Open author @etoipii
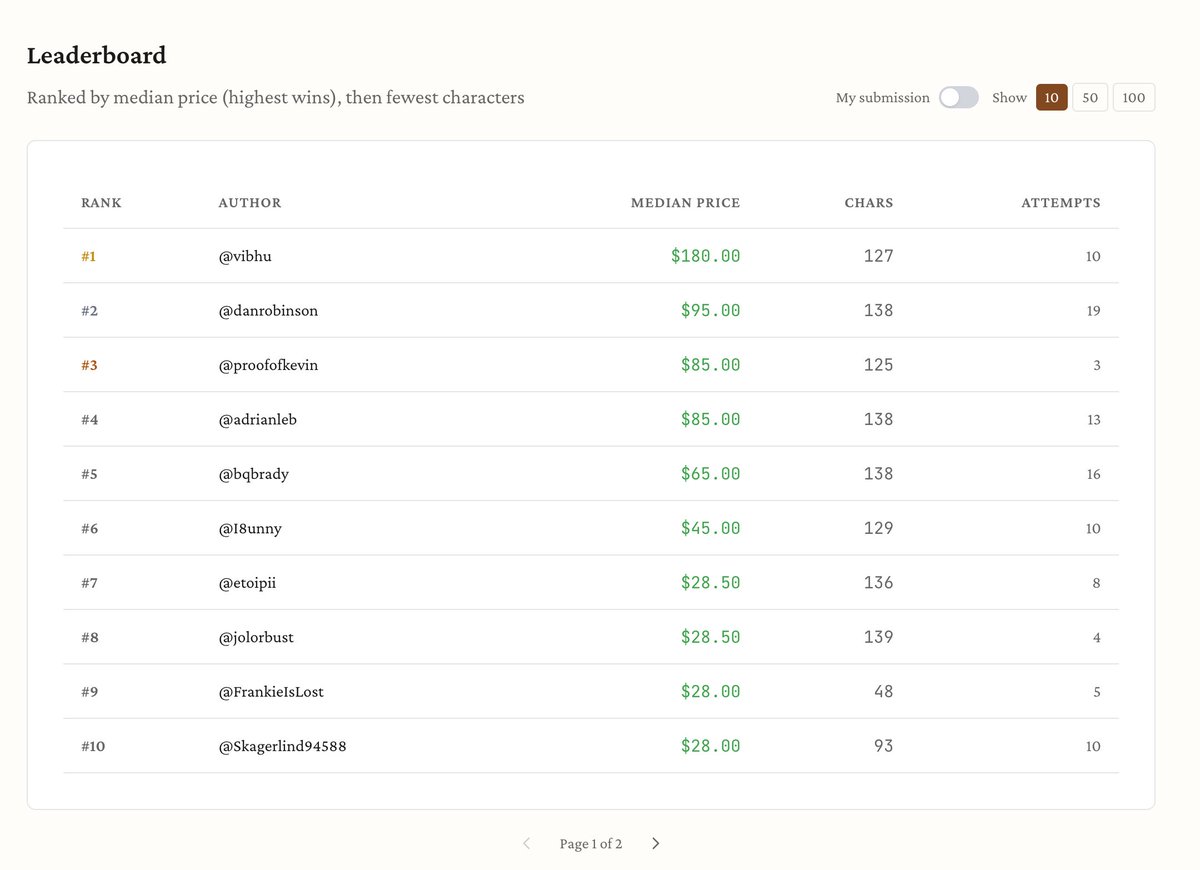1200x870 pixels. pos(247,583)
